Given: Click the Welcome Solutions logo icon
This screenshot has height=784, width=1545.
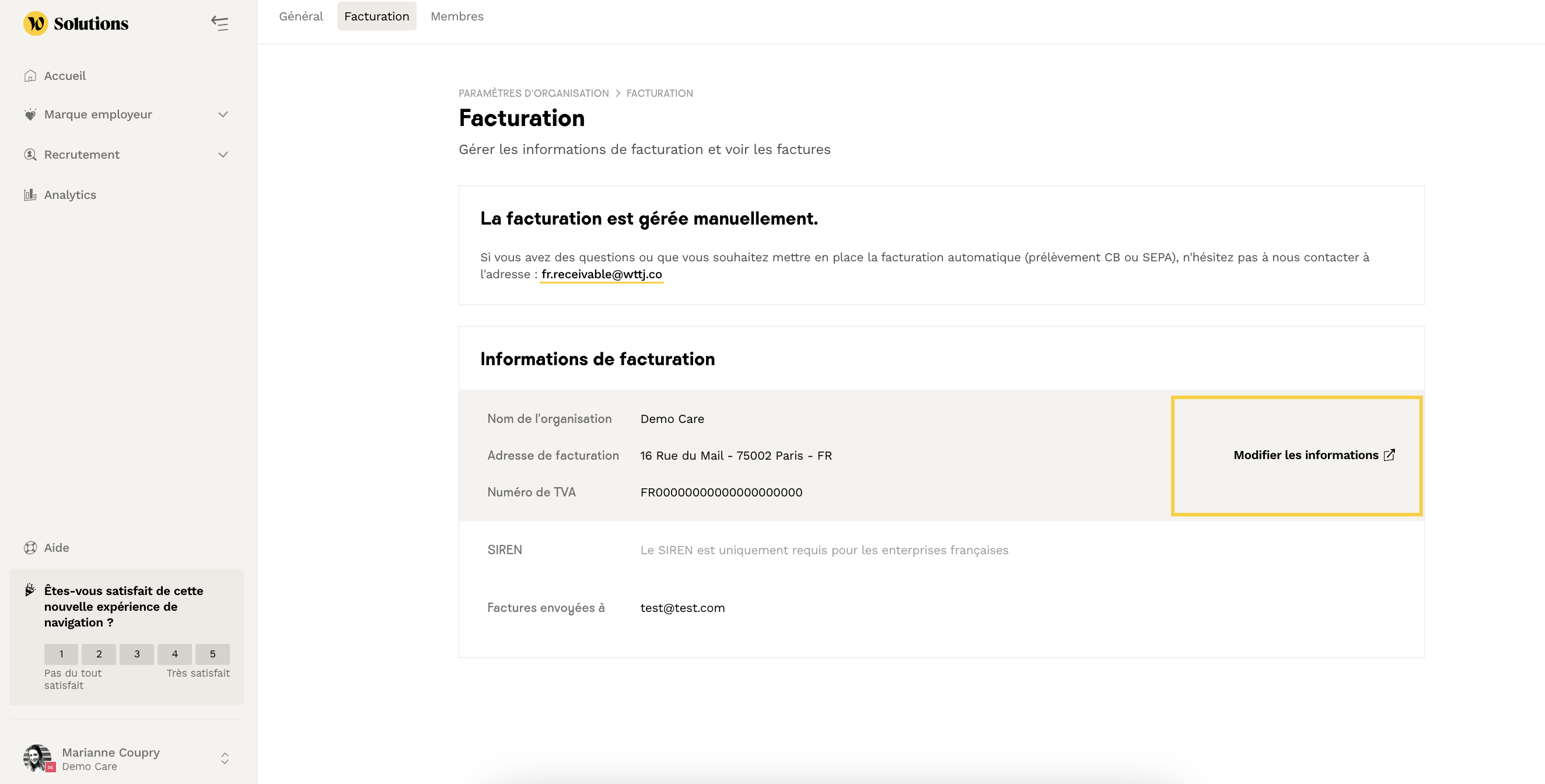Looking at the screenshot, I should click(36, 23).
